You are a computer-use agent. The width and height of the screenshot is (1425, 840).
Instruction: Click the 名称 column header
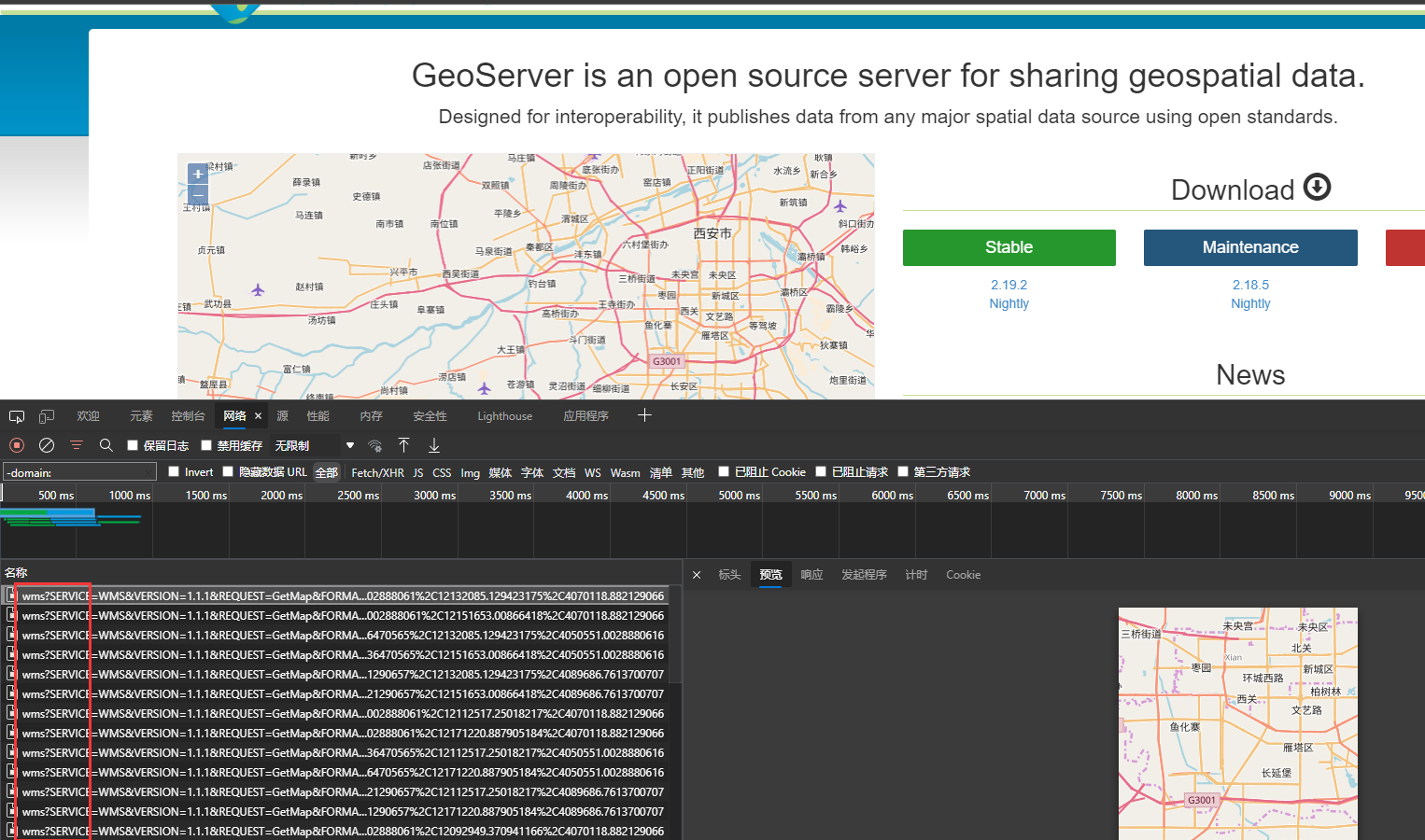(x=16, y=572)
